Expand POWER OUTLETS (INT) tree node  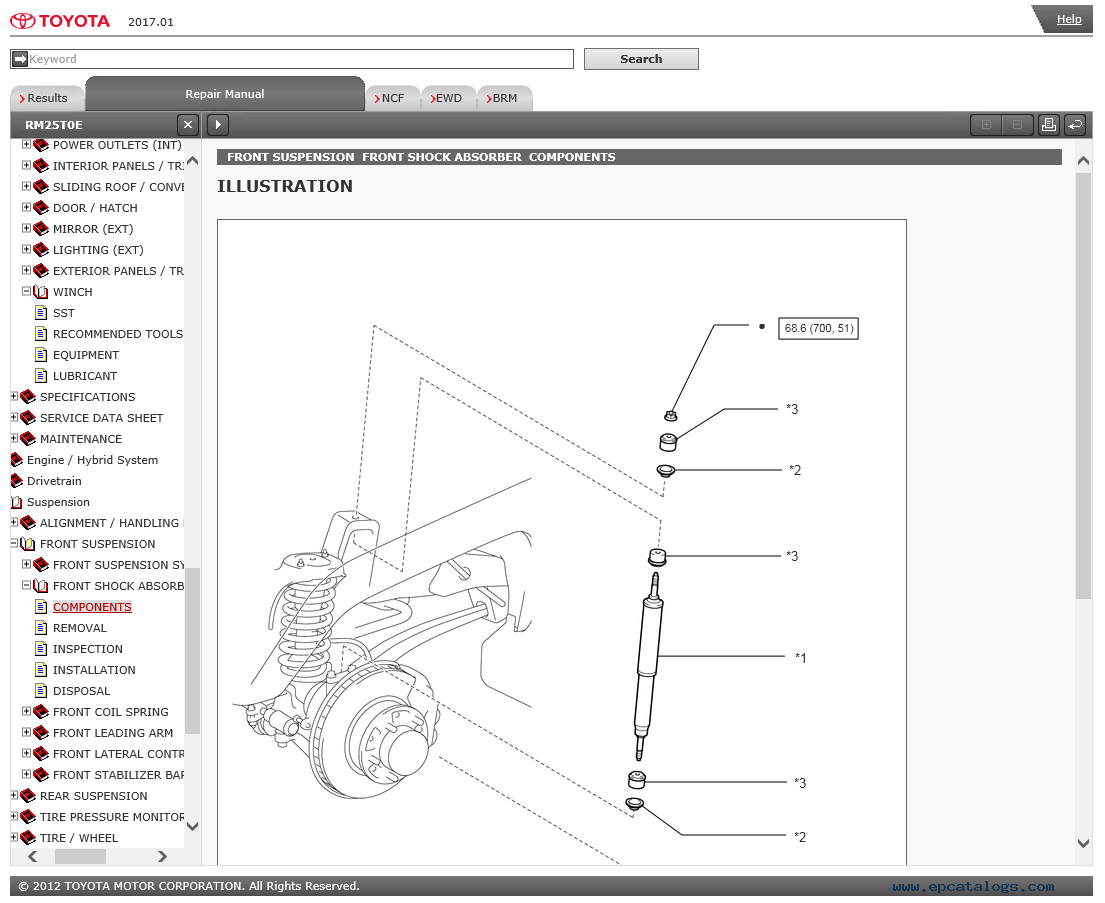coord(26,145)
